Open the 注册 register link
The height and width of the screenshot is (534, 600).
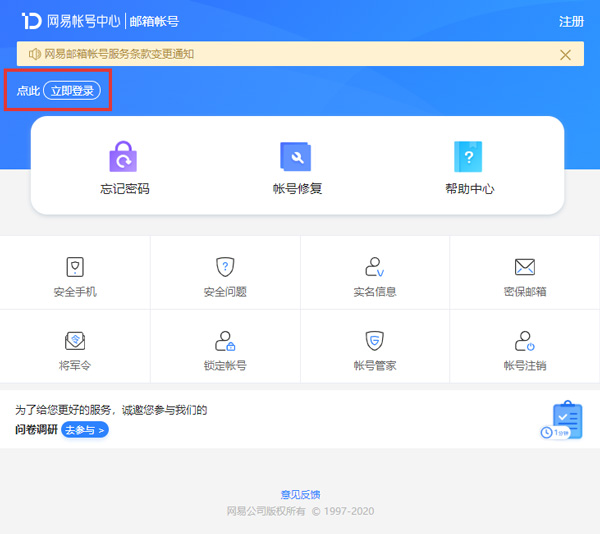point(571,21)
